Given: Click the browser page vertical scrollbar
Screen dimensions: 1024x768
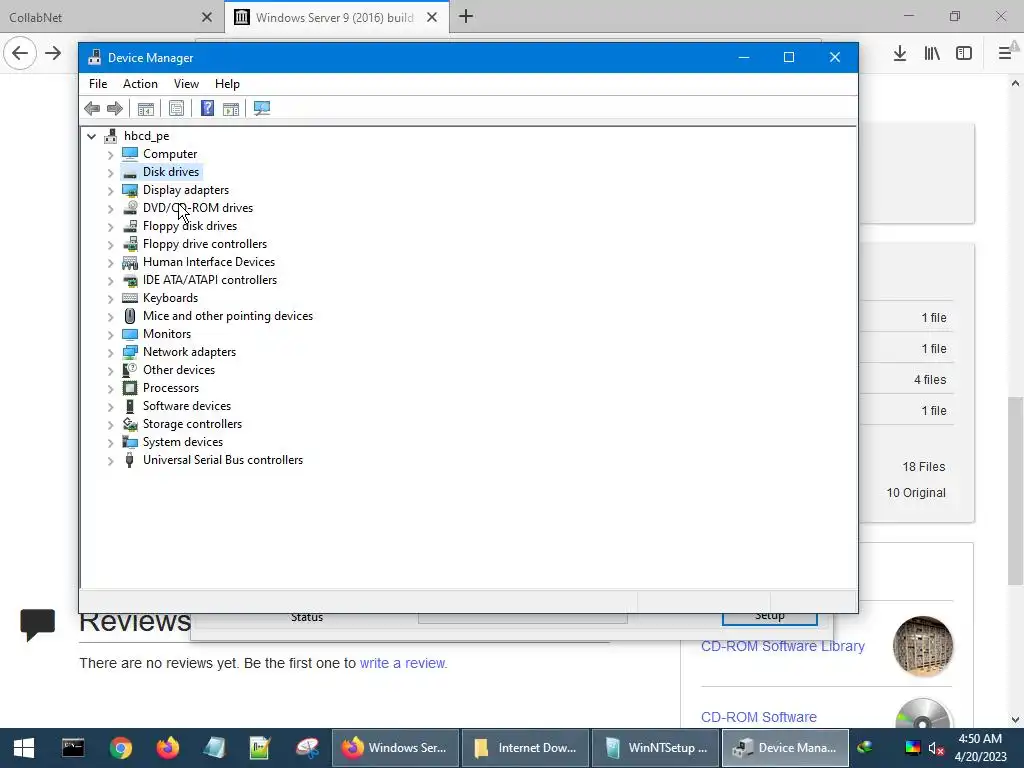Looking at the screenshot, I should (x=1015, y=491).
